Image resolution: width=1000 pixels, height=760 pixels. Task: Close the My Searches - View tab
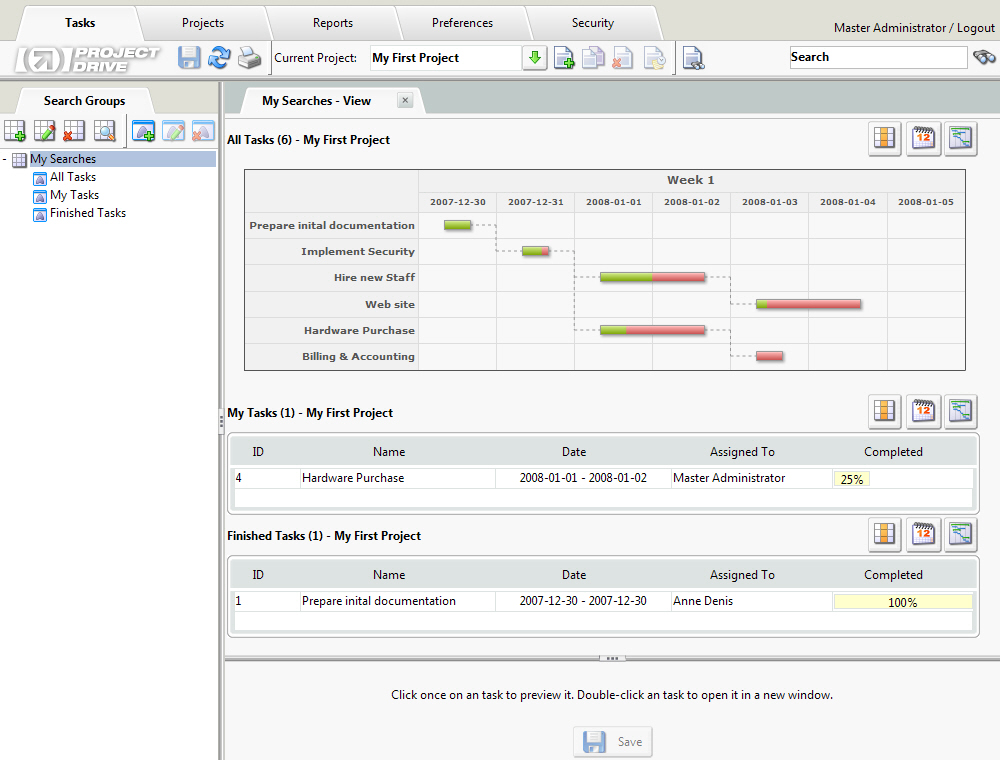tap(405, 100)
